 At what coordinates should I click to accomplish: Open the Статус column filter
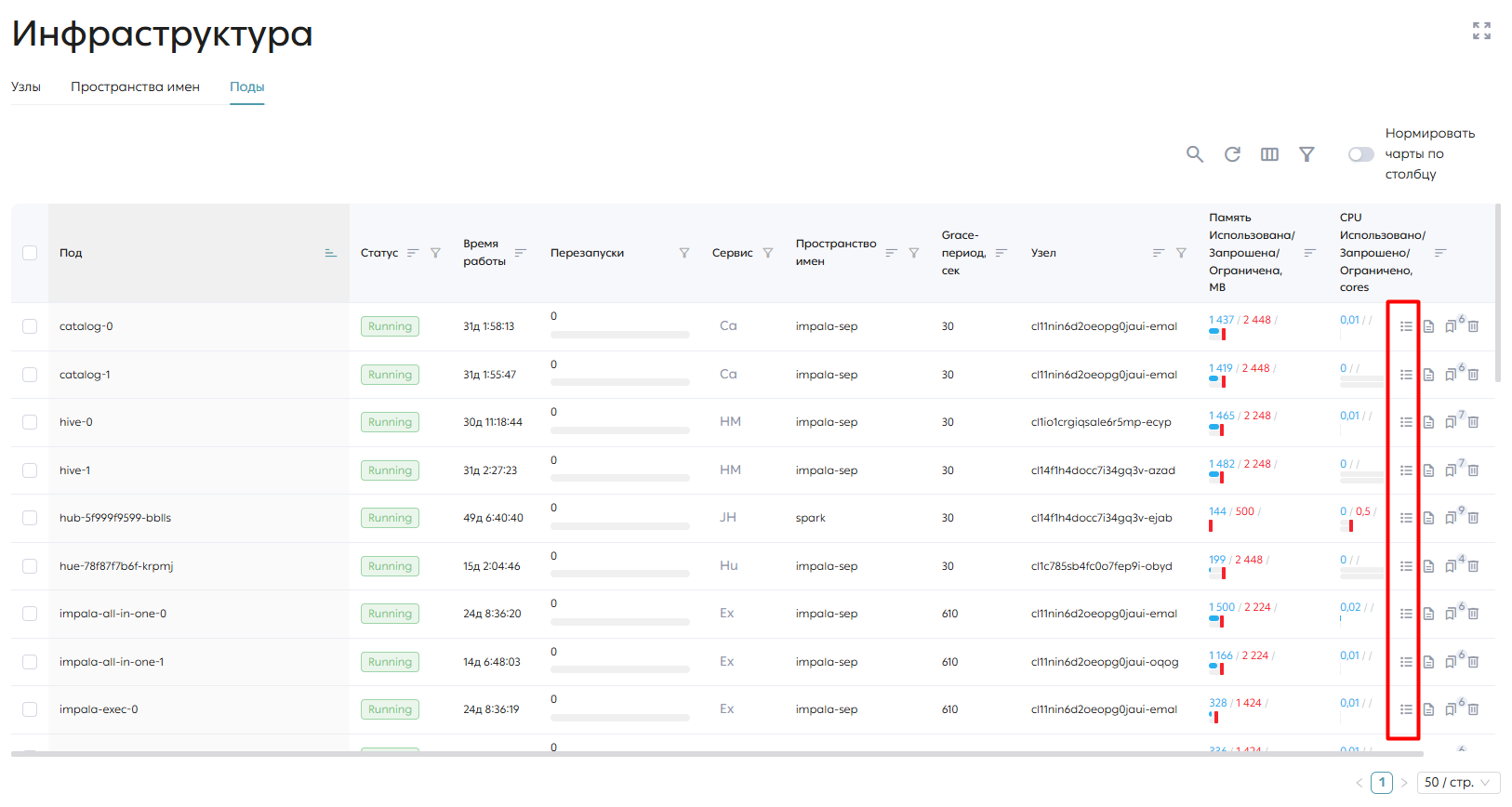click(435, 253)
